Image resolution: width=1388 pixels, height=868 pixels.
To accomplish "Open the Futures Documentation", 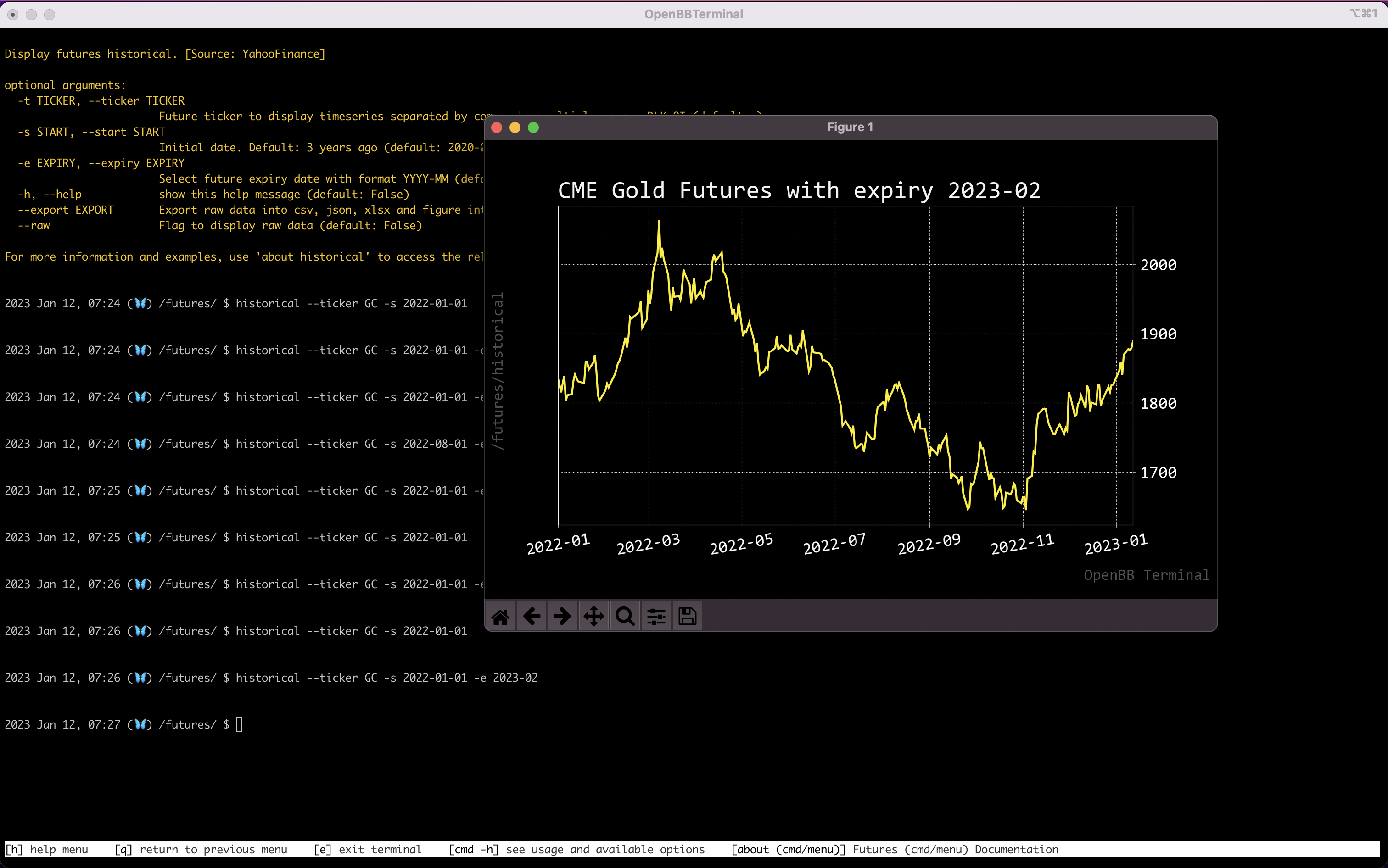I will click(x=955, y=849).
